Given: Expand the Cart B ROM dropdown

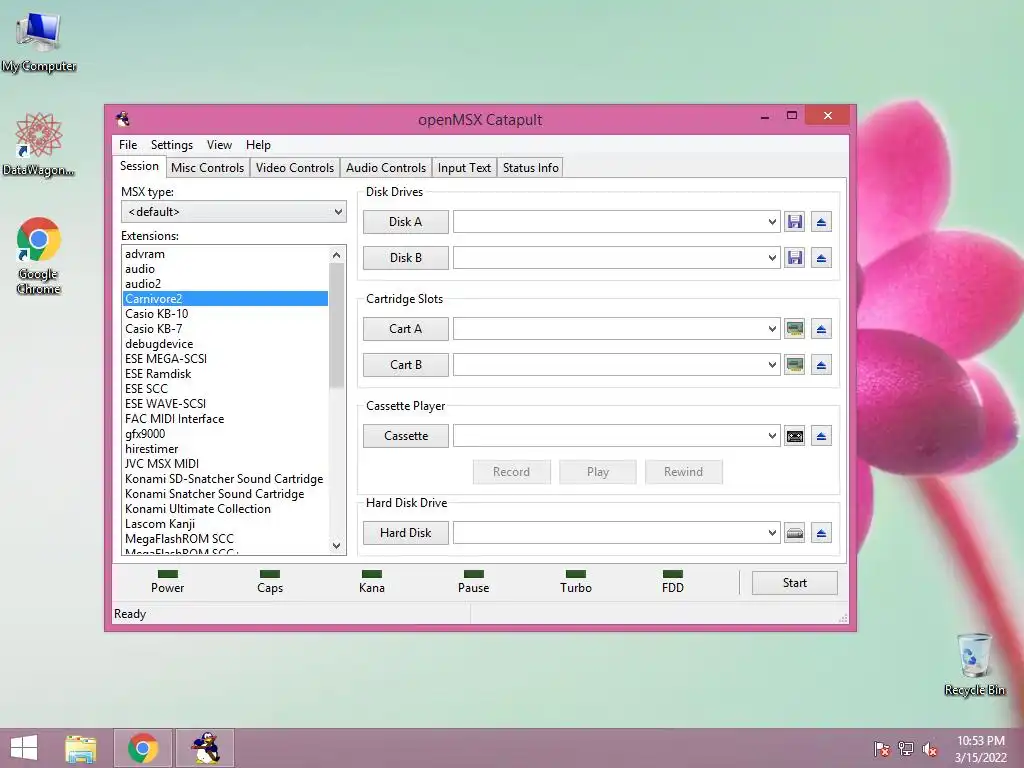Looking at the screenshot, I should [772, 365].
